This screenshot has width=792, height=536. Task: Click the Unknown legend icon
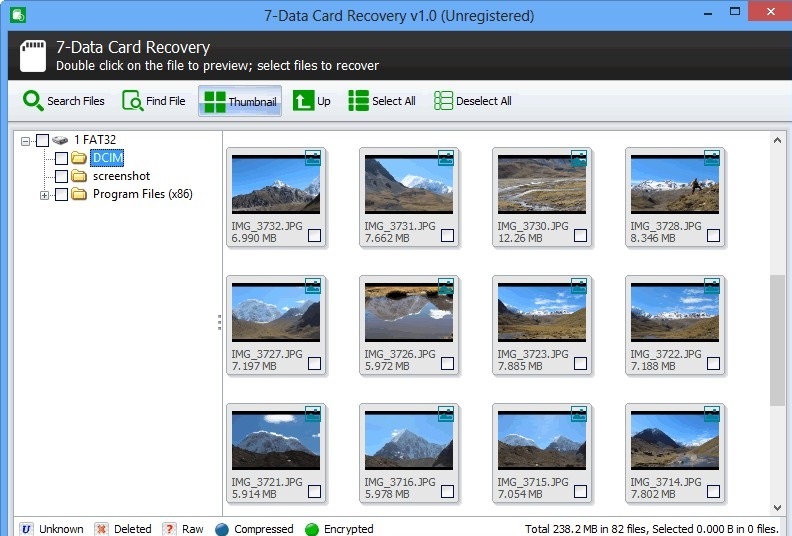(x=26, y=529)
